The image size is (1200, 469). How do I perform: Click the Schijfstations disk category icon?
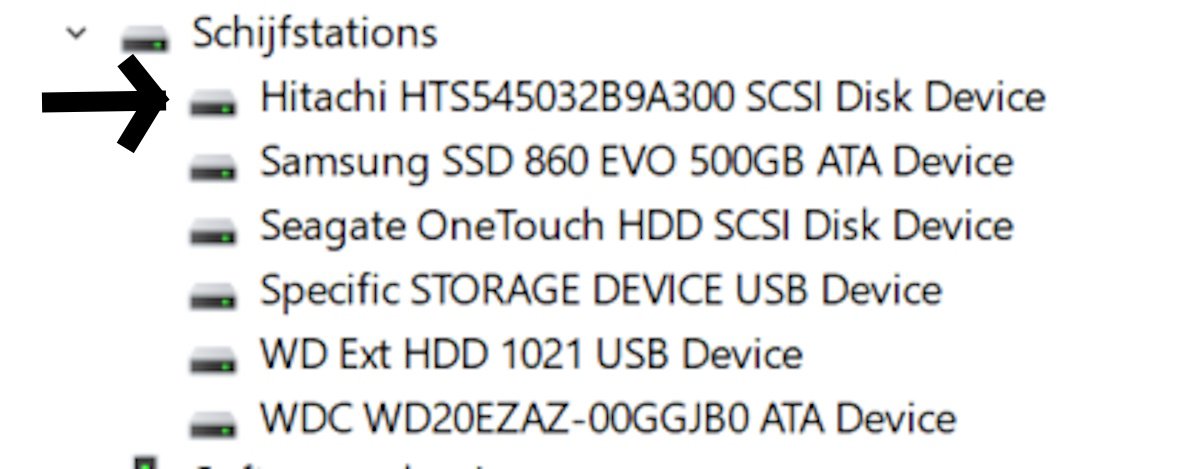click(x=144, y=38)
